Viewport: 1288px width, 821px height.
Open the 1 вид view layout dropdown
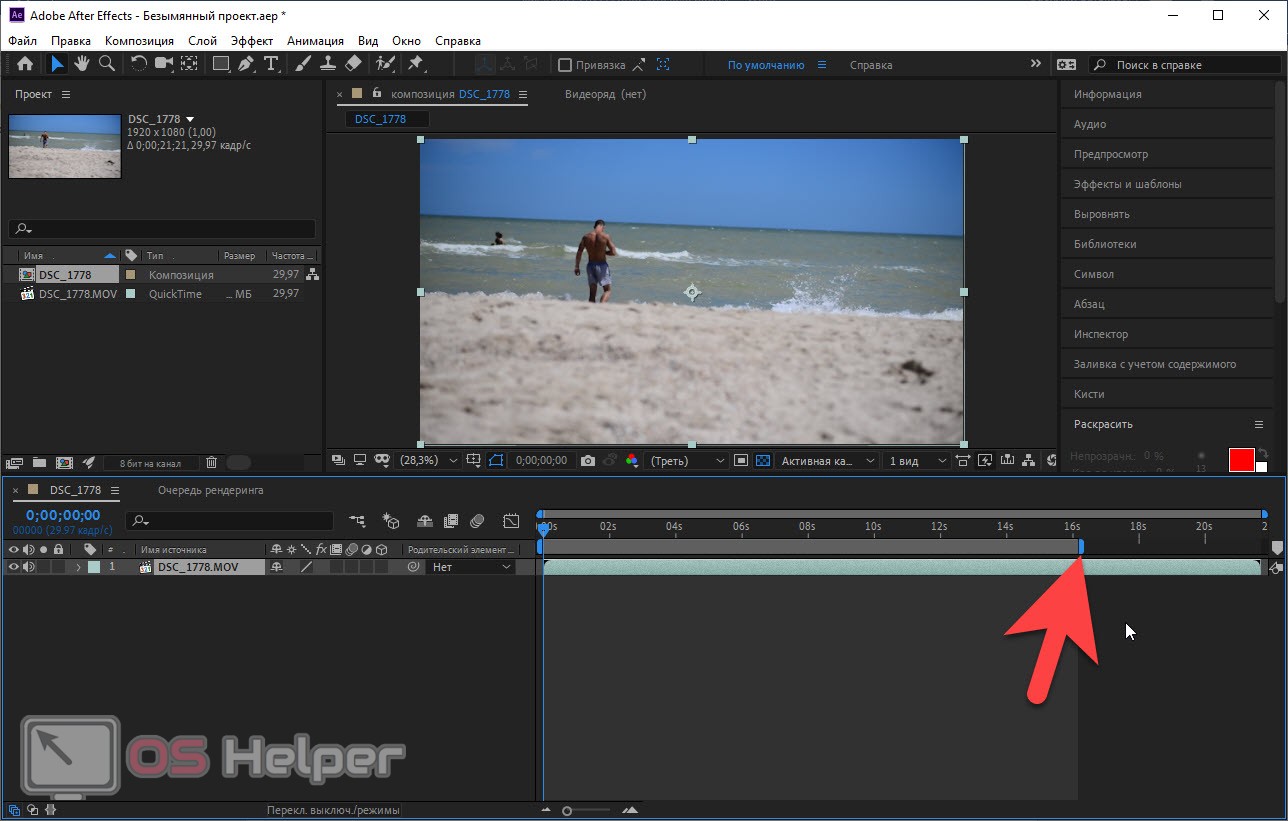pyautogui.click(x=917, y=460)
